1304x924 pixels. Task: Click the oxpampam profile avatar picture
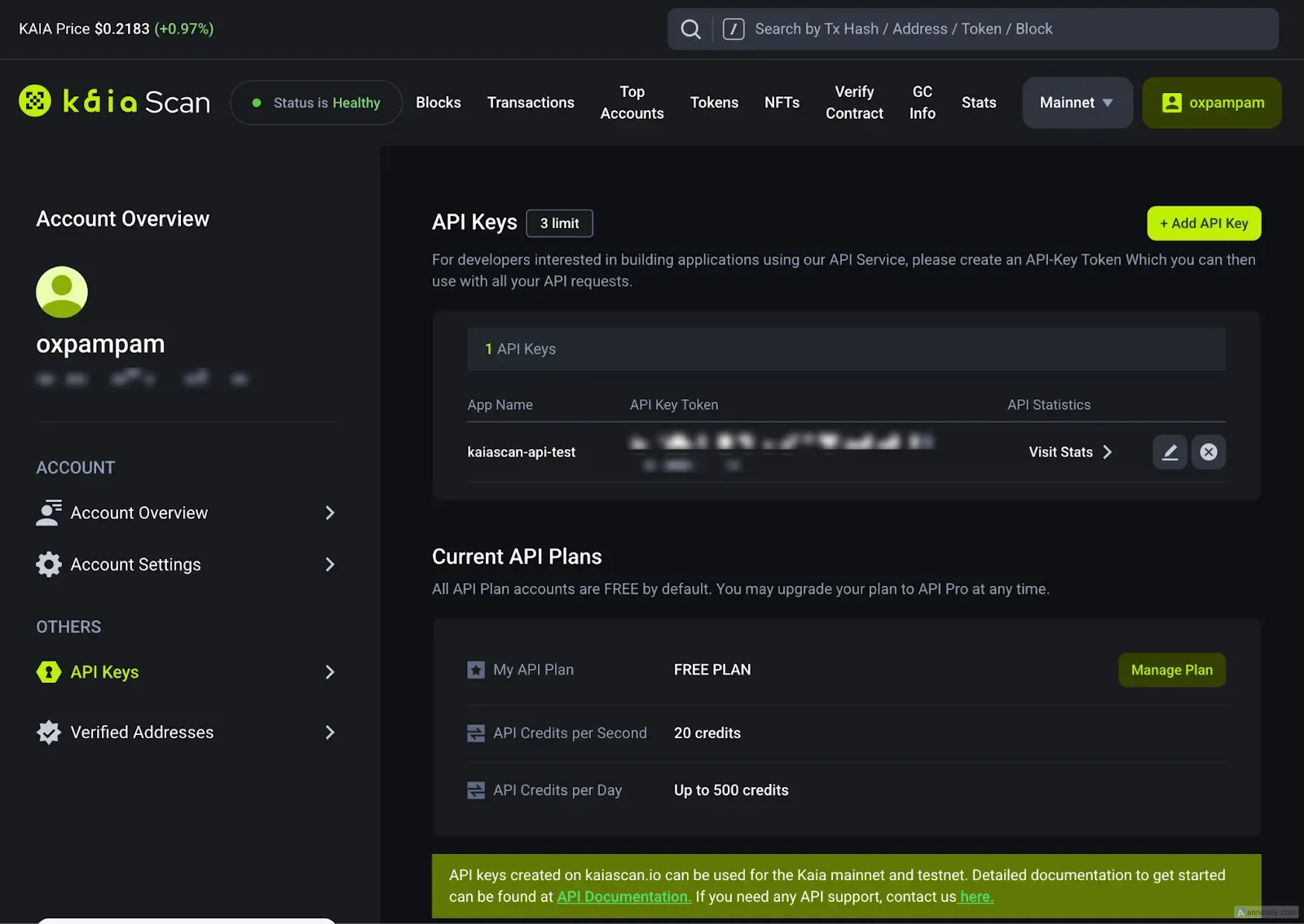point(62,292)
